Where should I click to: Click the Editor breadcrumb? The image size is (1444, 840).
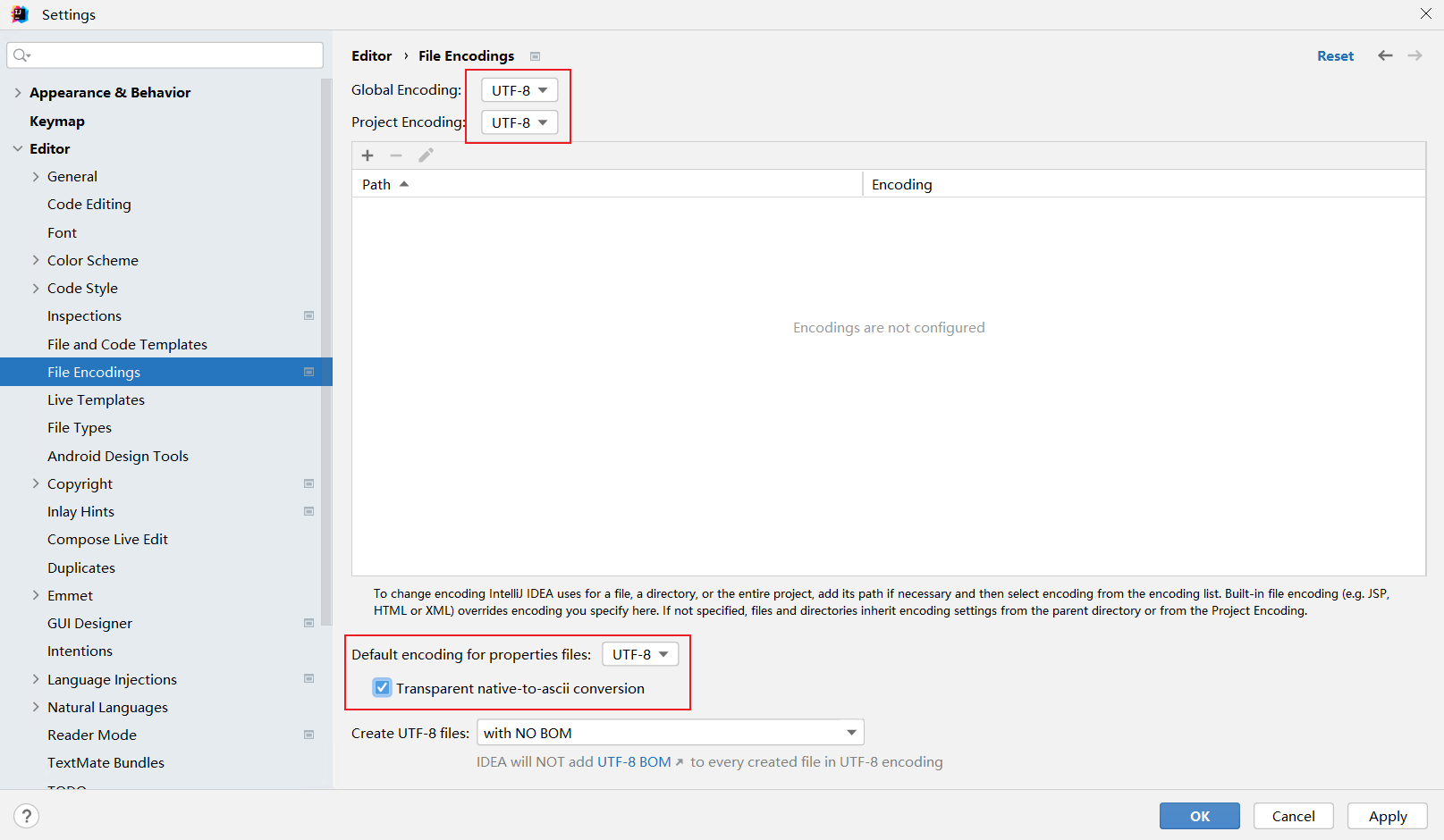(372, 55)
